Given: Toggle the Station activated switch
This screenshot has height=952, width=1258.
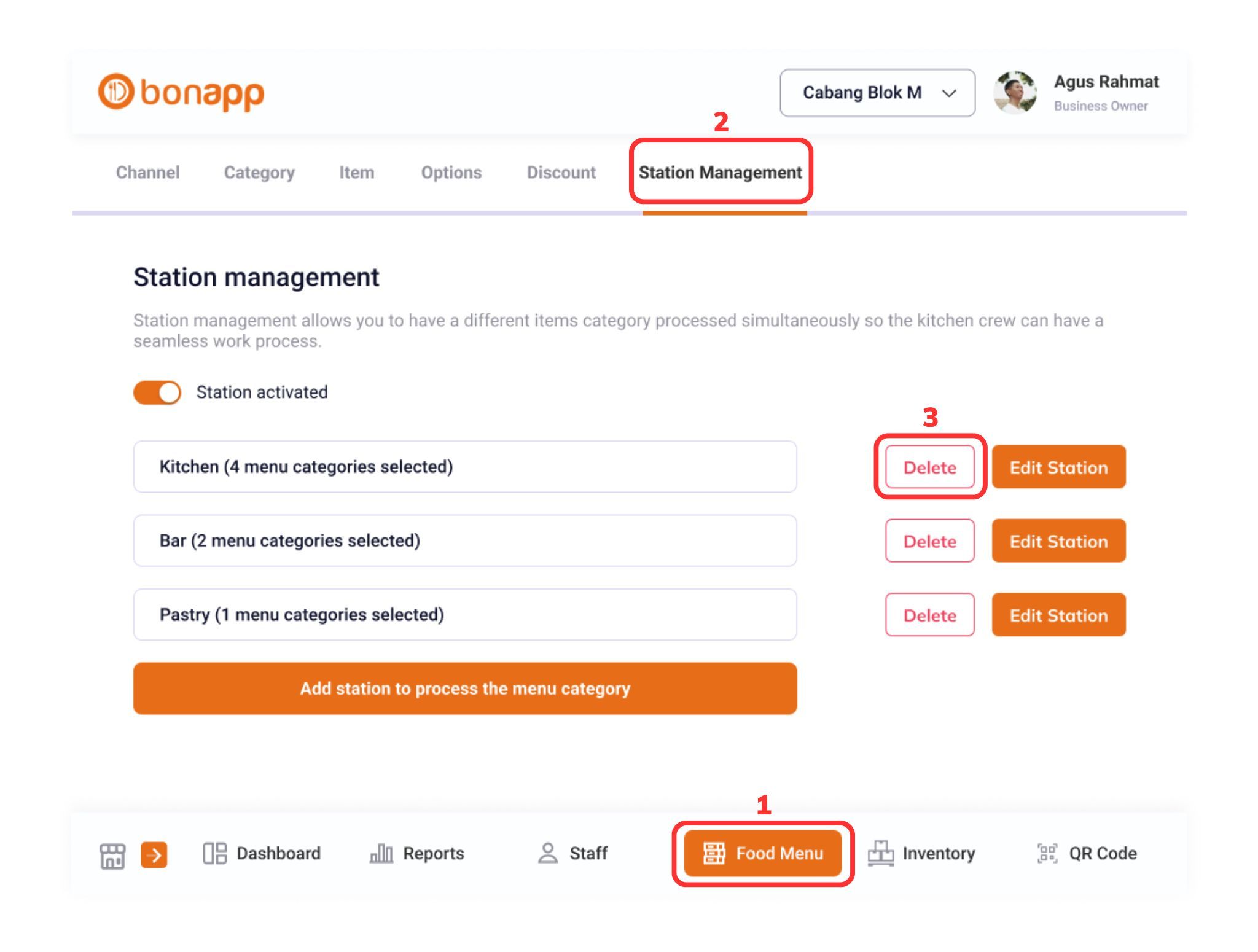Looking at the screenshot, I should [157, 392].
